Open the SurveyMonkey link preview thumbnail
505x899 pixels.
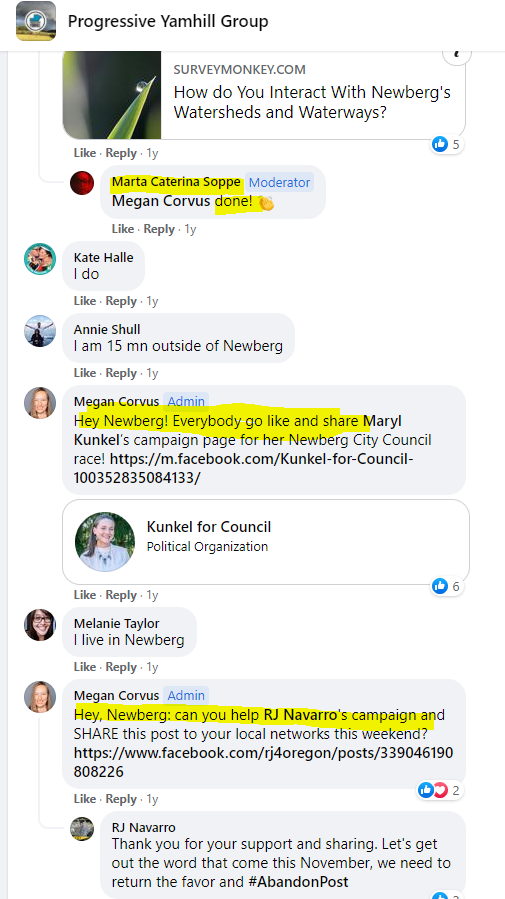(112, 95)
